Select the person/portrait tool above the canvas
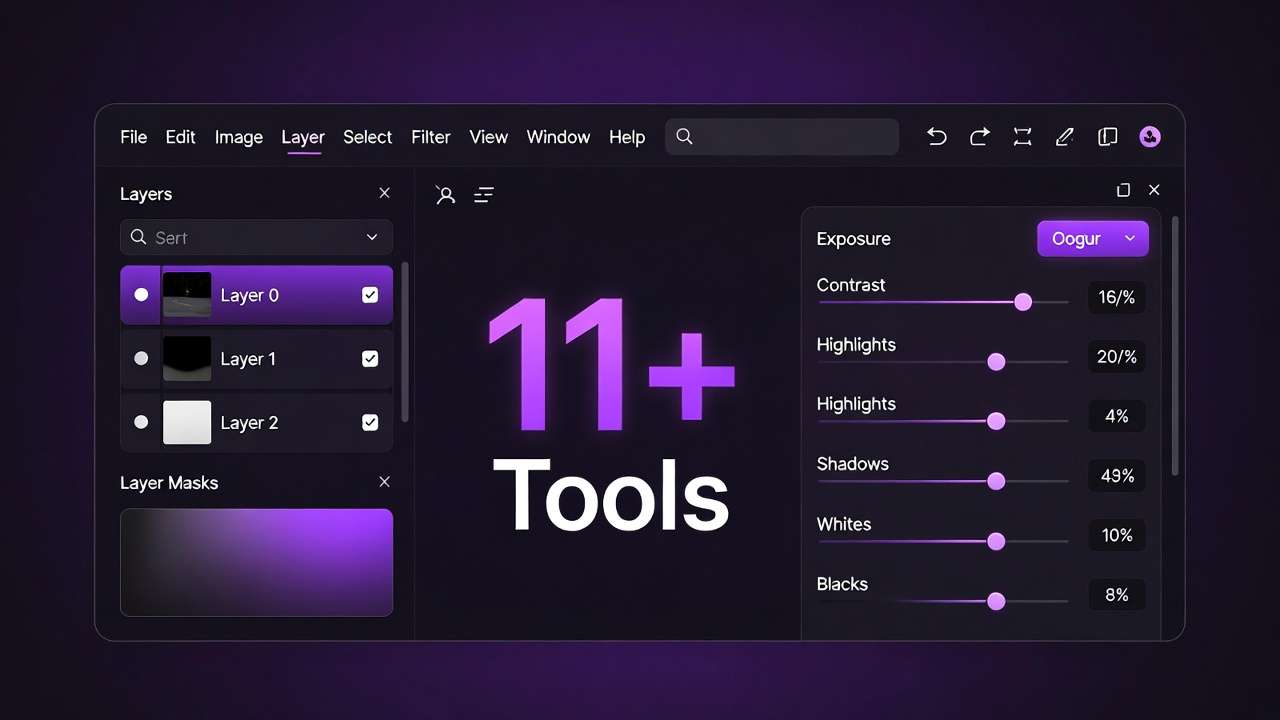This screenshot has height=720, width=1280. pos(445,194)
